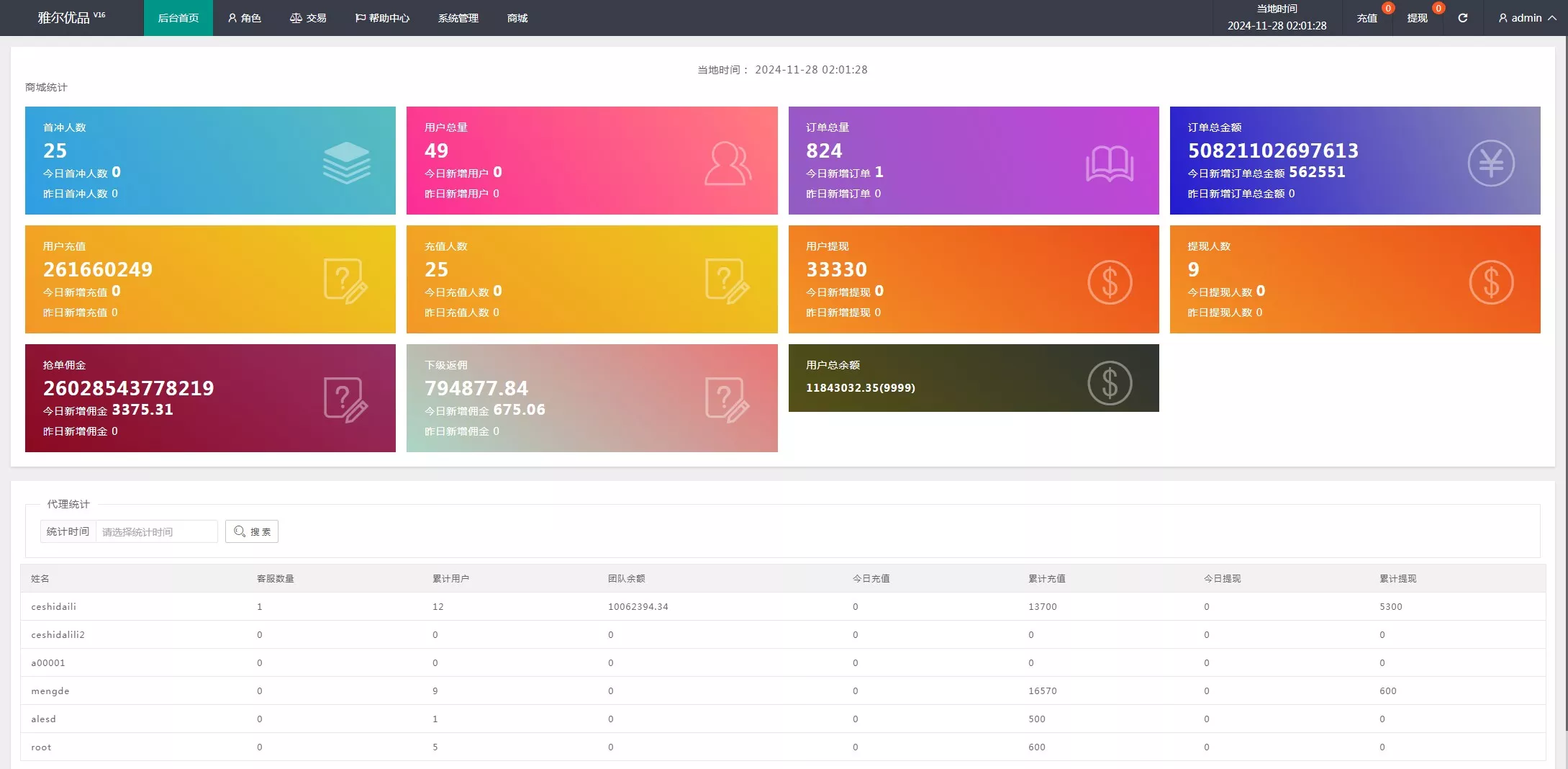Click the yen icon on 订单总金额 card
Screen dimensions: 1568x769
click(1490, 163)
